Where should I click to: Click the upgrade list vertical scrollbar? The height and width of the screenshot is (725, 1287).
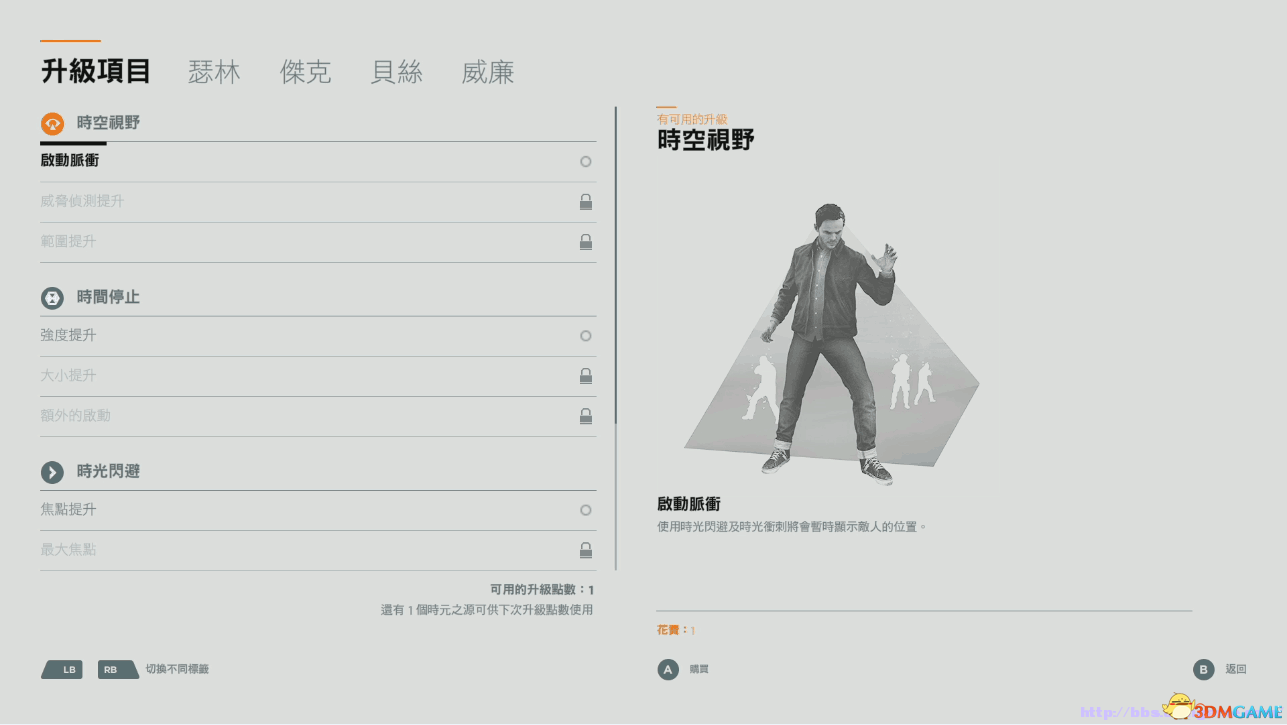[x=616, y=338]
